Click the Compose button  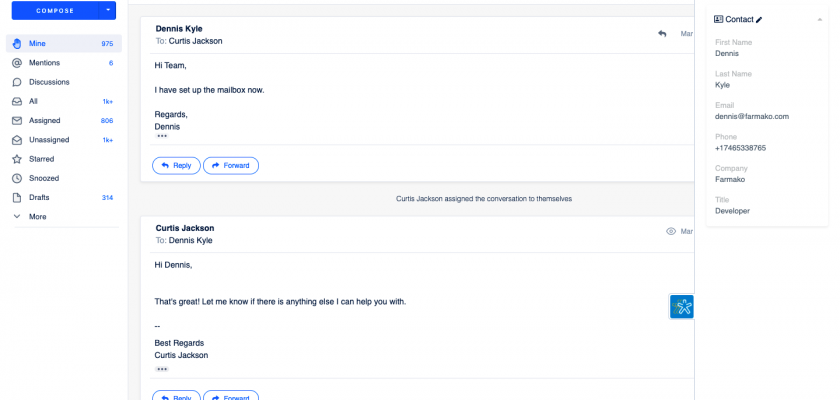click(55, 10)
